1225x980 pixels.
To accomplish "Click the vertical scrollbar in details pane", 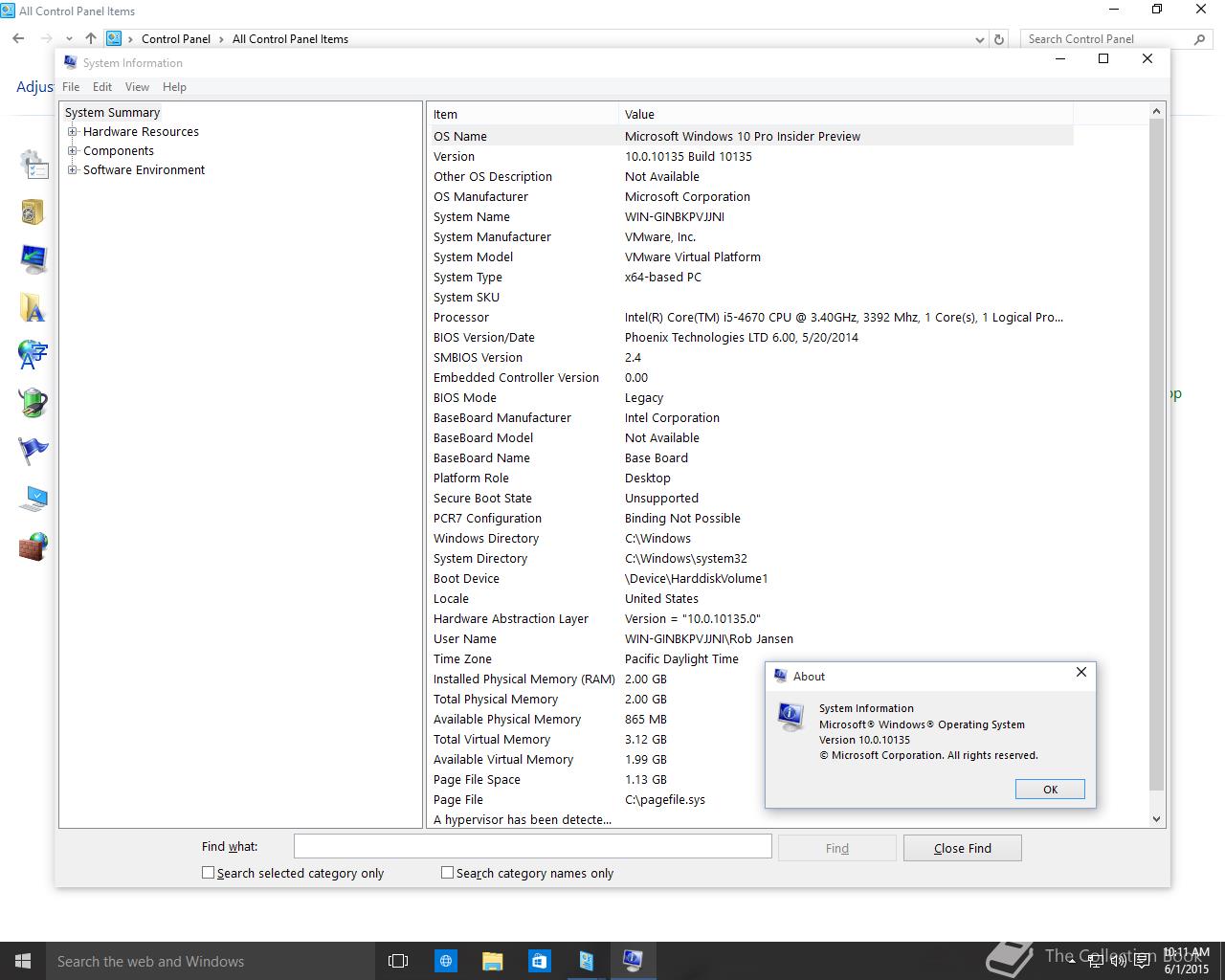I will click(x=1156, y=456).
